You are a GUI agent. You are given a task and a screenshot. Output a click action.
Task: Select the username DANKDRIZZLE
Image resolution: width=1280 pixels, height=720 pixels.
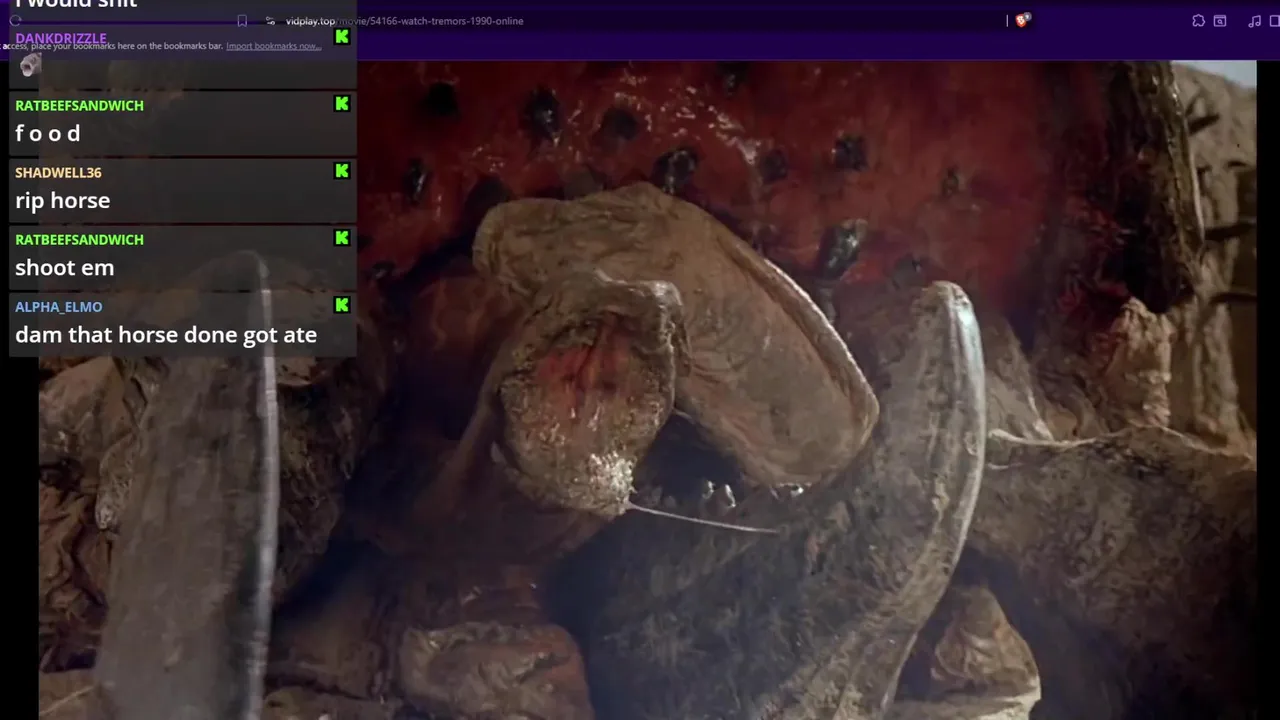(61, 38)
